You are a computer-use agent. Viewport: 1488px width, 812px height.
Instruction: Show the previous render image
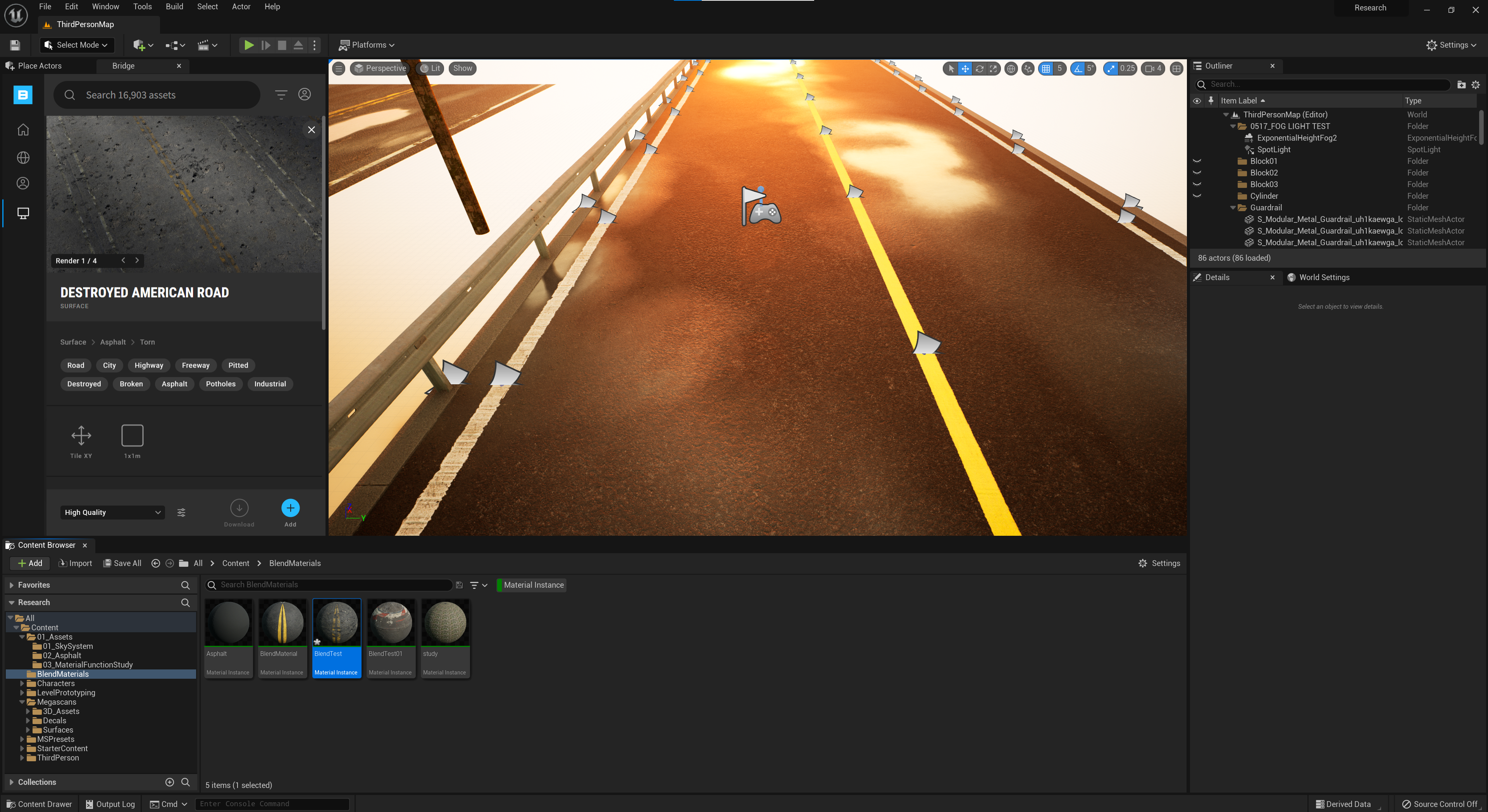123,260
